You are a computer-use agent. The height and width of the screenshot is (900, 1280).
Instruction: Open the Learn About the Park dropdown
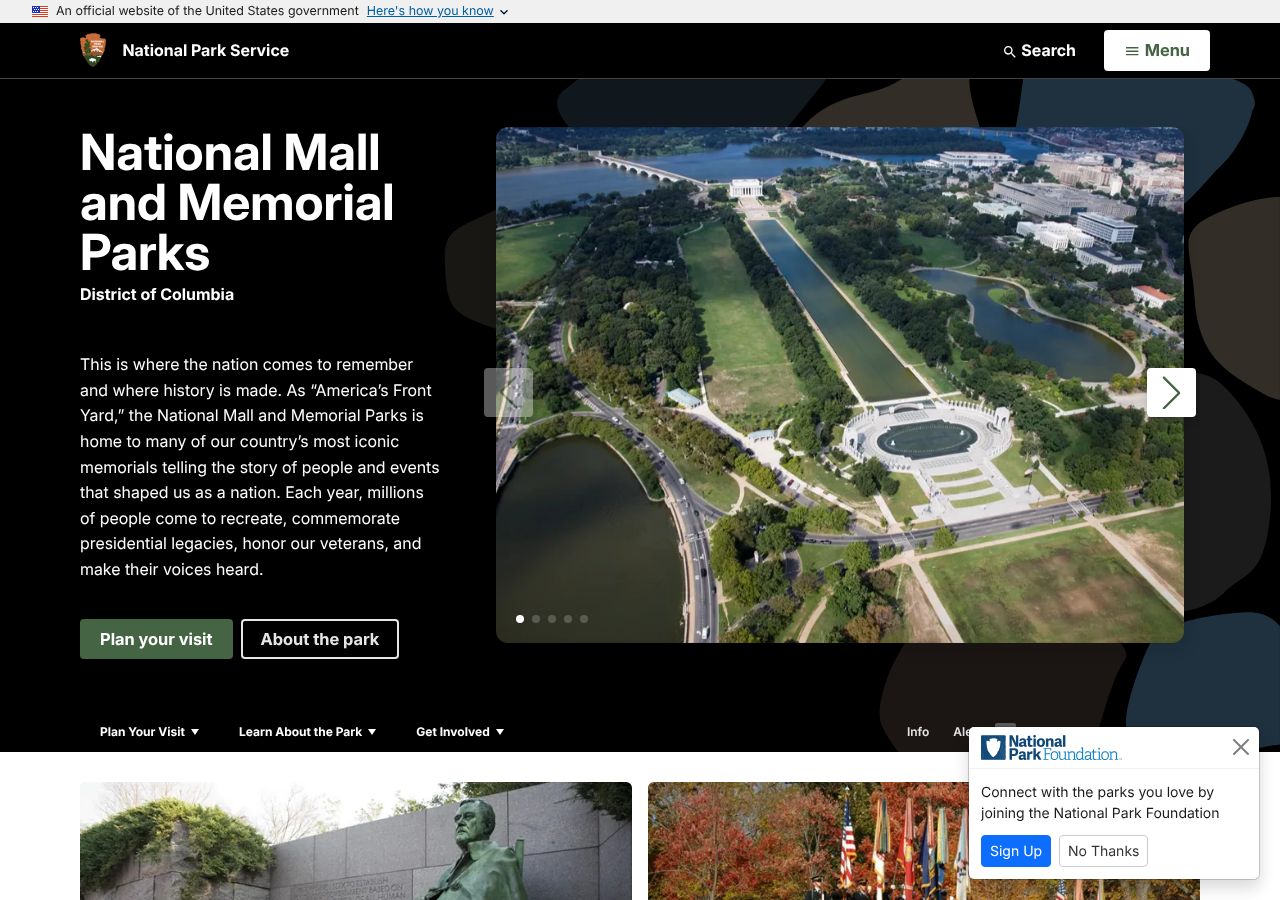click(x=308, y=732)
